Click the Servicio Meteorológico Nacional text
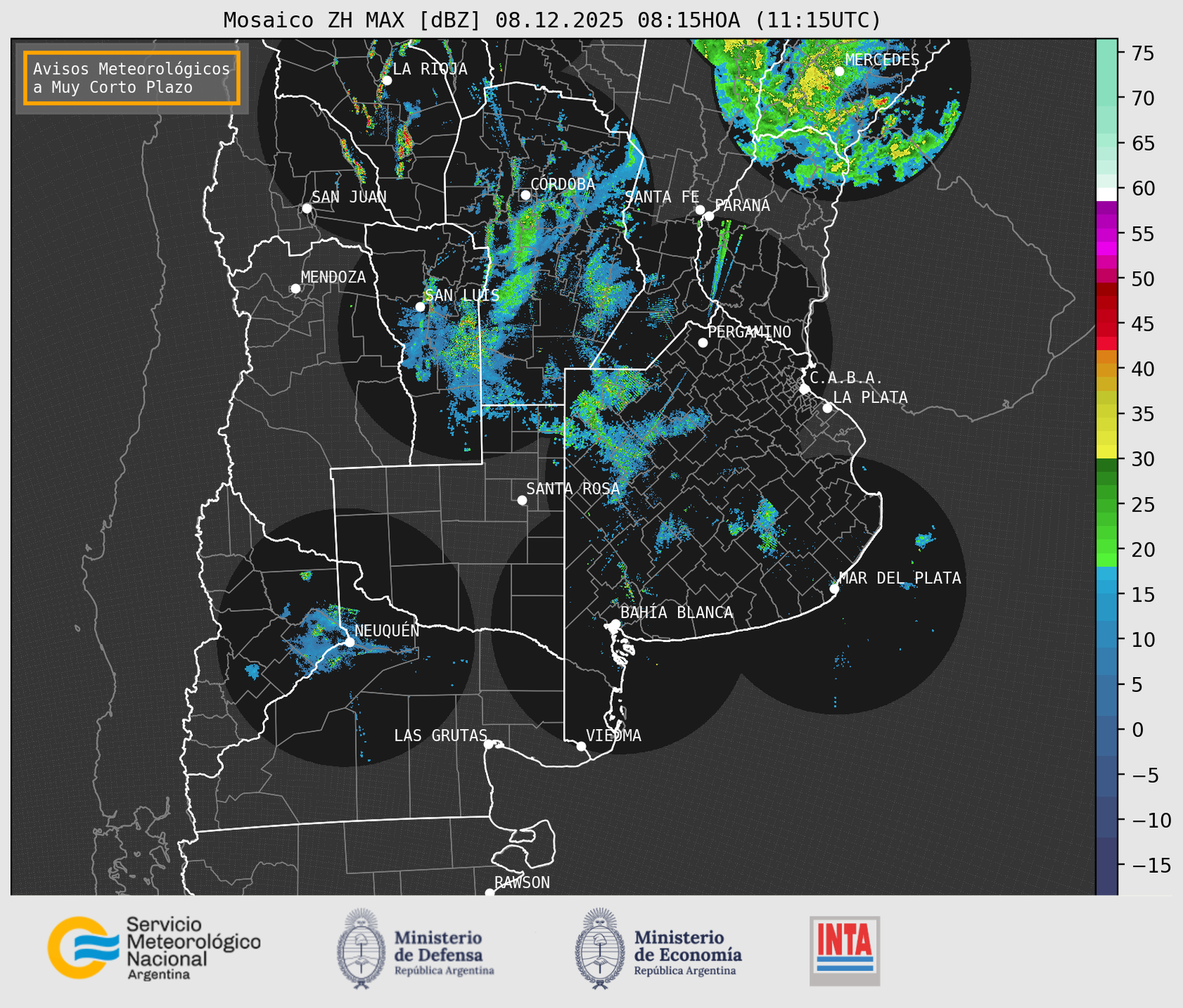Screen dimensions: 1183x1008 194,948
